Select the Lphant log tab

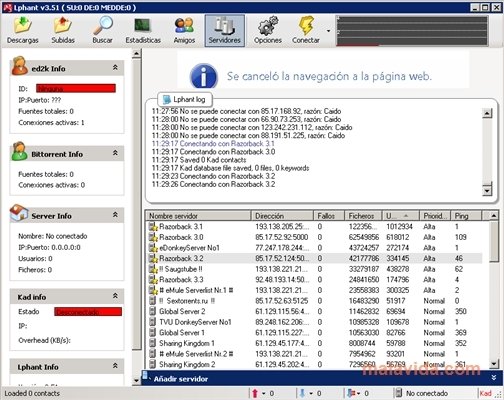(x=184, y=99)
